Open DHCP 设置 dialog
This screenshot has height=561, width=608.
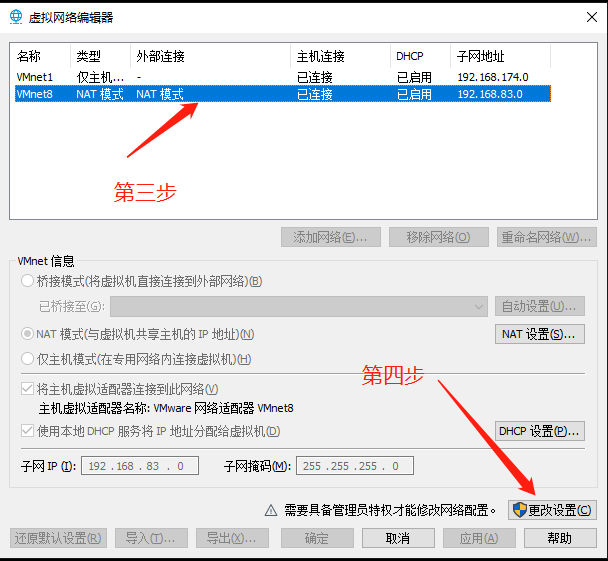[x=540, y=431]
